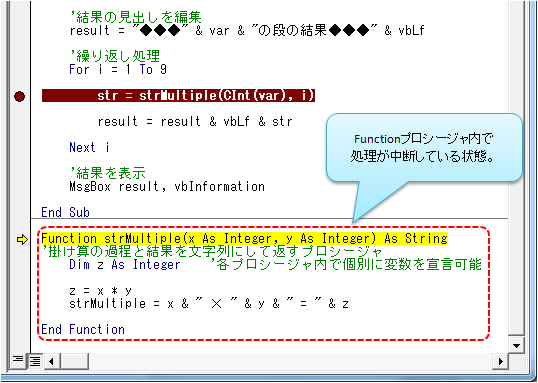Click the 'の段の結果' result heading line

247,31
